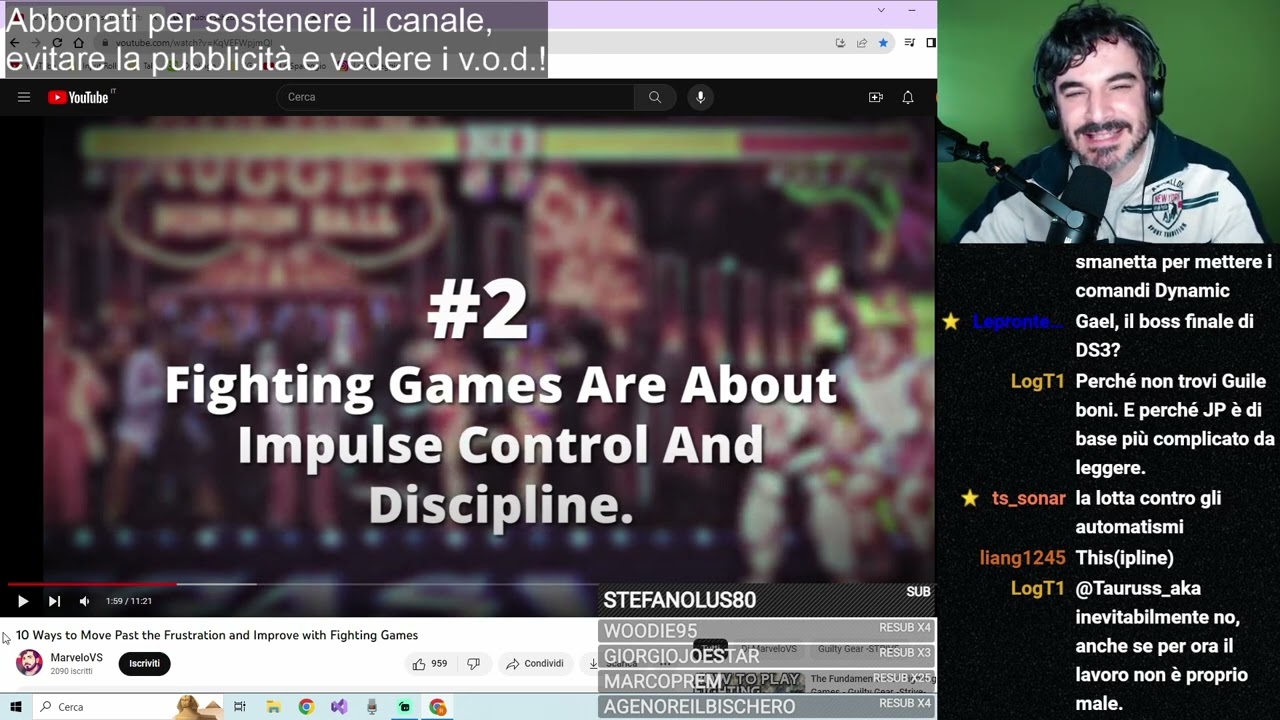Open the MarveloVS channel name link
This screenshot has width=1280, height=720.
point(77,658)
